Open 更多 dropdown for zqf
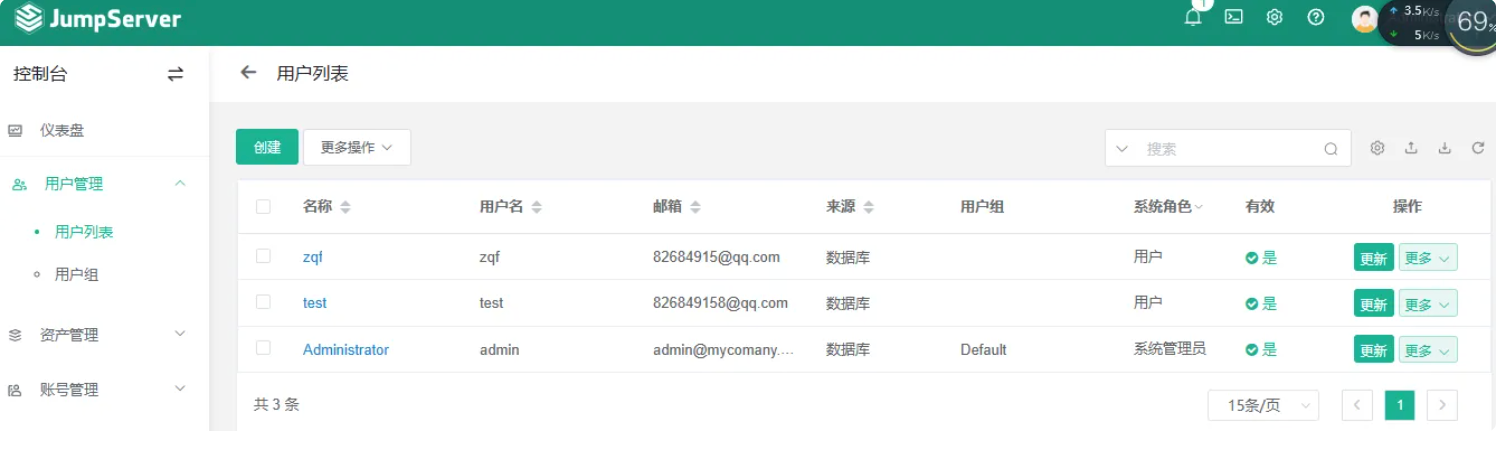1500x460 pixels. coord(1427,258)
